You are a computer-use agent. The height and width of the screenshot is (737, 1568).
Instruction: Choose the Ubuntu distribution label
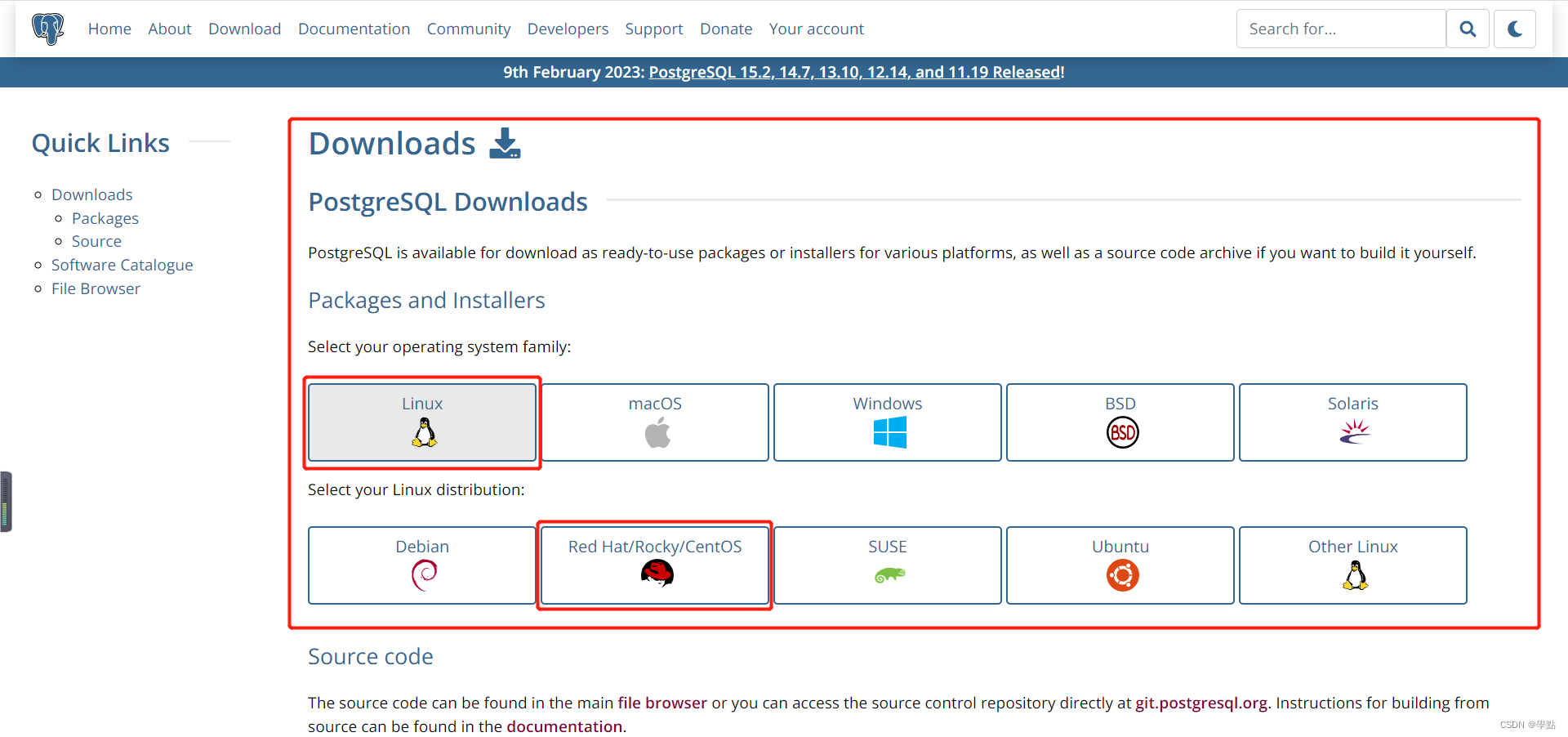click(1120, 547)
